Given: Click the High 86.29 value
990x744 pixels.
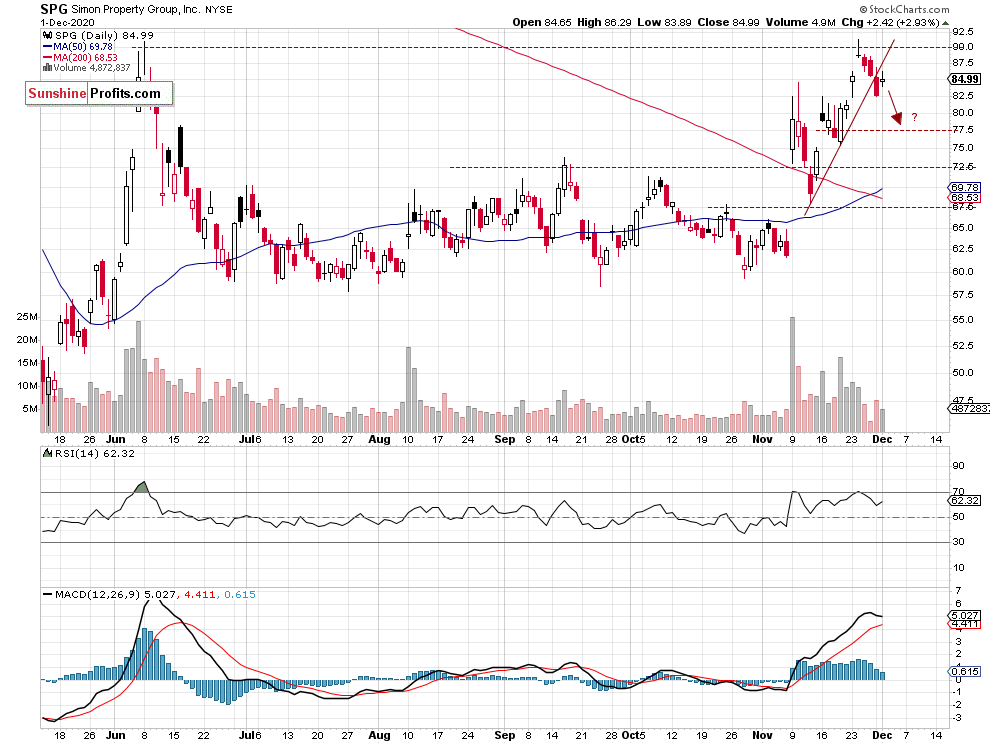Looking at the screenshot, I should point(604,22).
